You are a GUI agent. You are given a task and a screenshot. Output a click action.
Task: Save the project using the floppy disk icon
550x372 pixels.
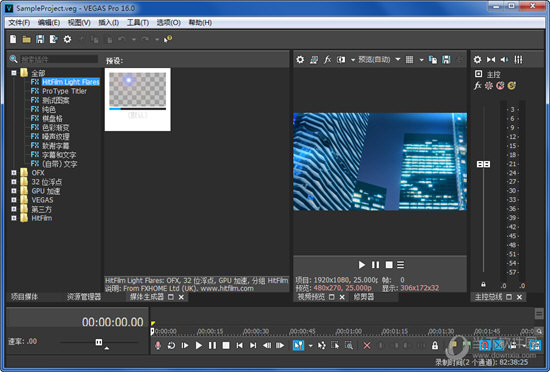(x=40, y=39)
